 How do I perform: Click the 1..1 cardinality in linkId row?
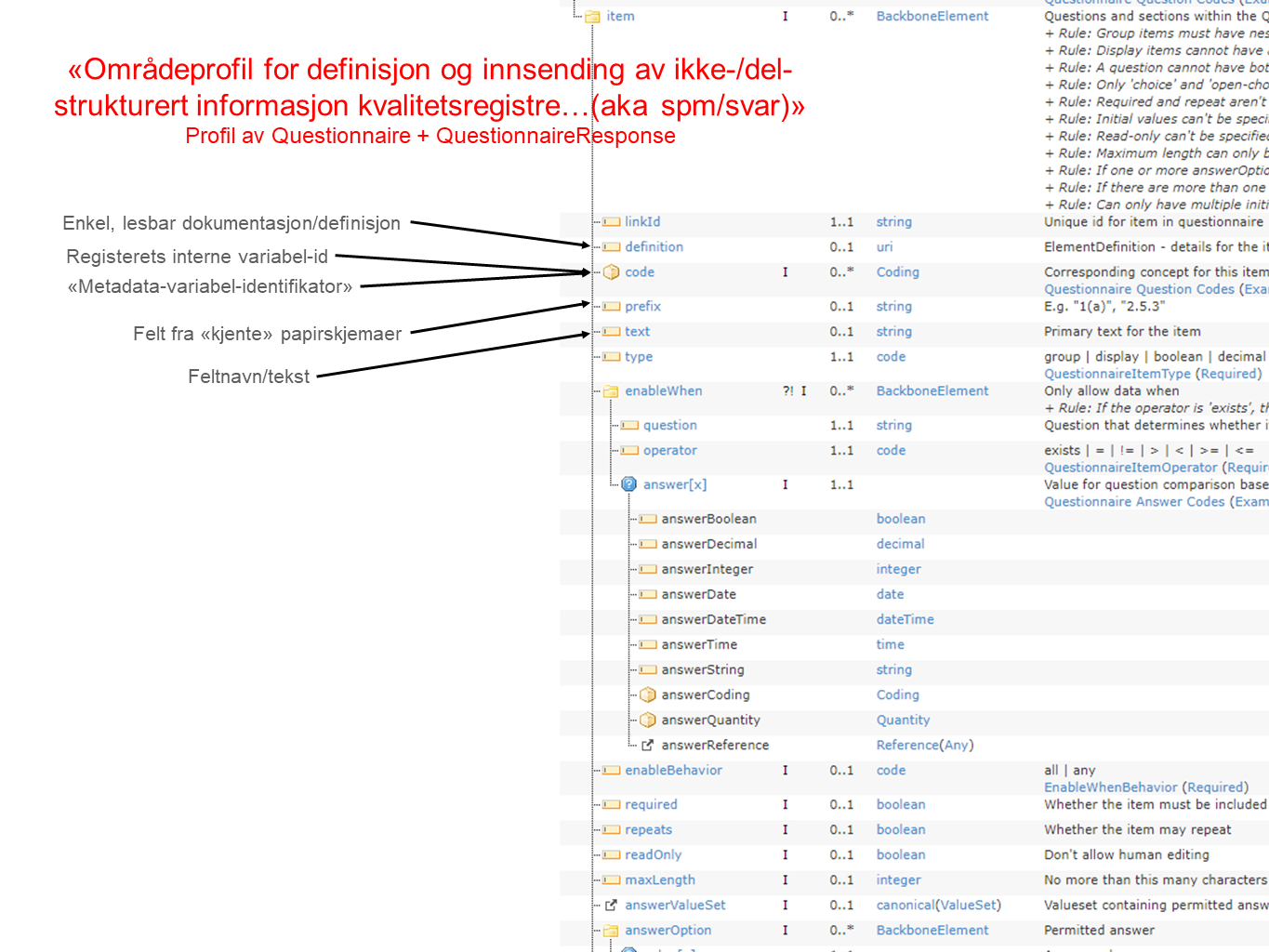[842, 222]
